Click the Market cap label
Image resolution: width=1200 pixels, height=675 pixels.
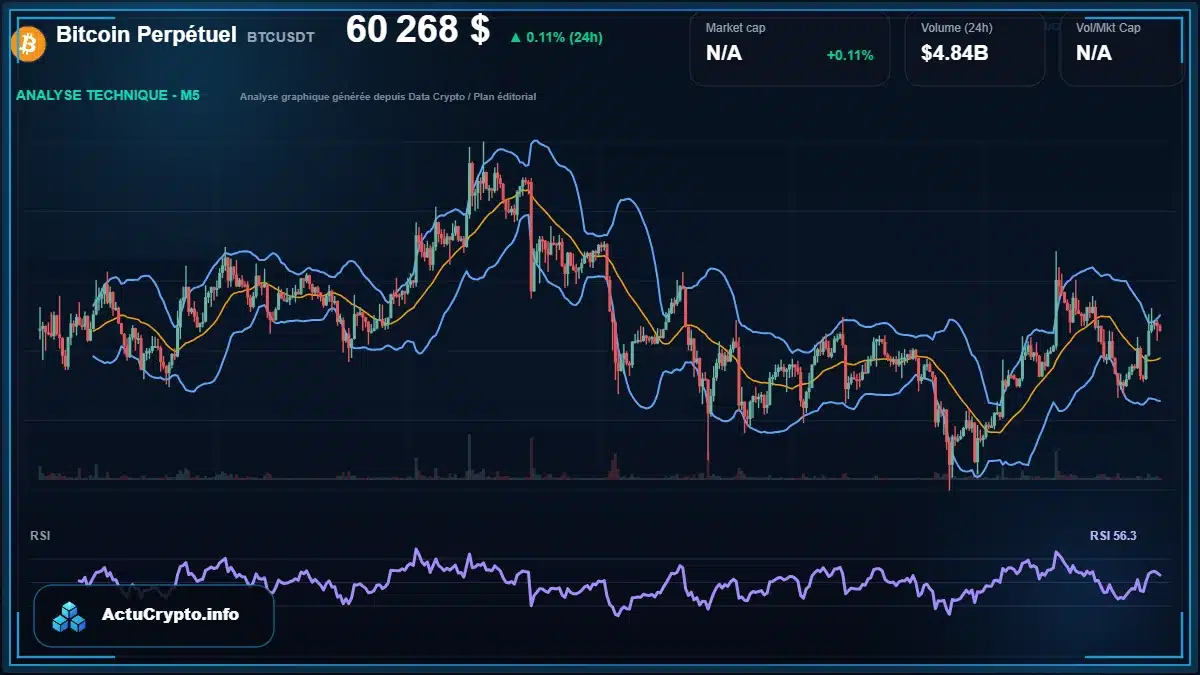click(735, 28)
